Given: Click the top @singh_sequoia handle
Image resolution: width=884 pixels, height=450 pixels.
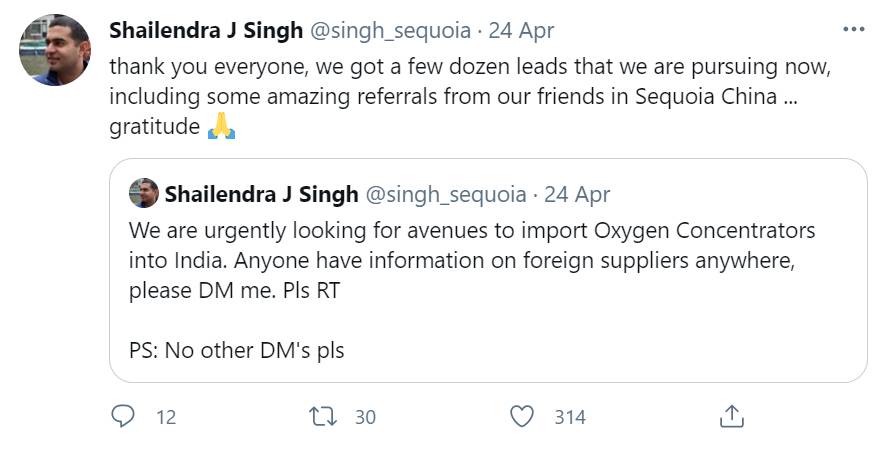Looking at the screenshot, I should click(391, 31).
